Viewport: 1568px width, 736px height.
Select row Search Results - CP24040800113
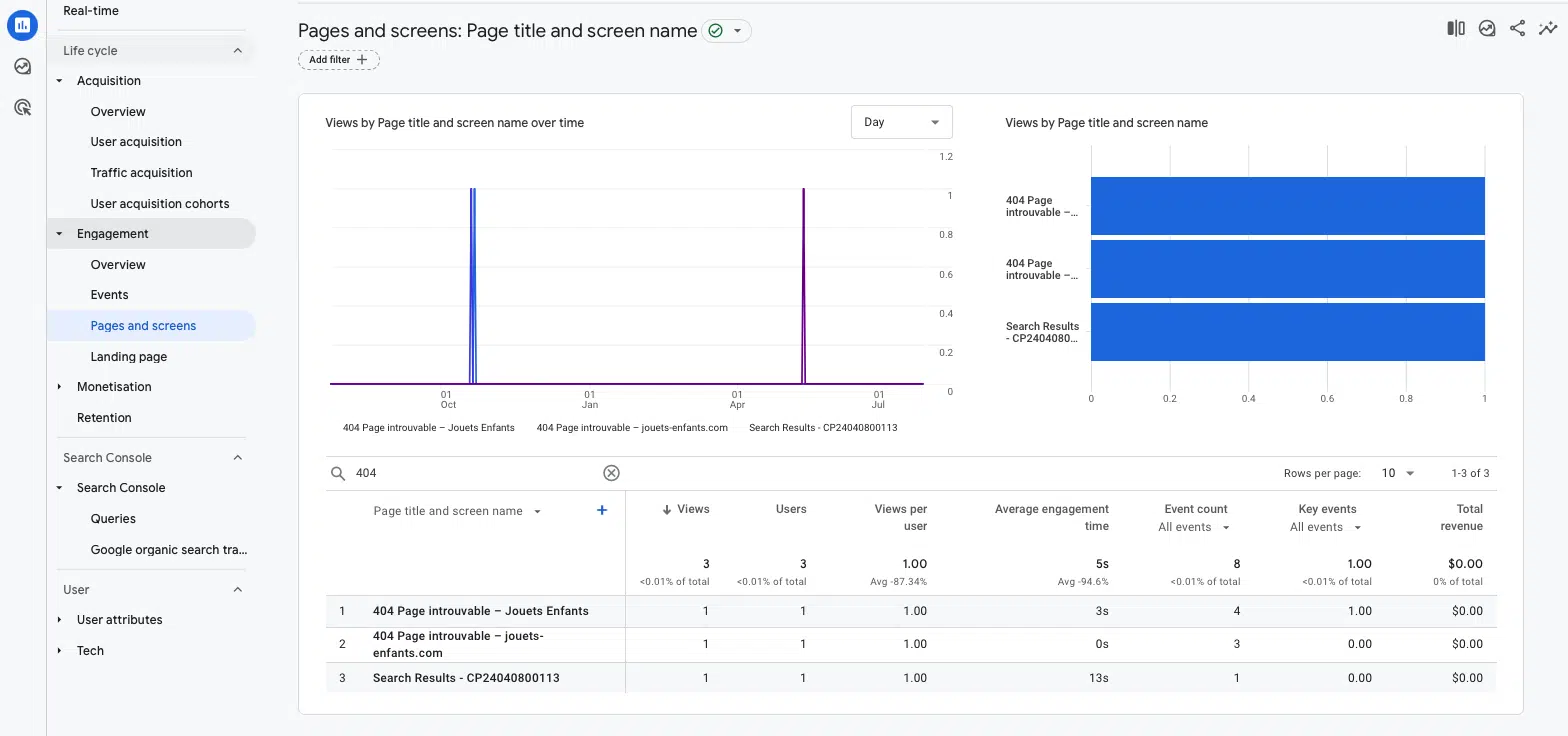click(x=911, y=678)
